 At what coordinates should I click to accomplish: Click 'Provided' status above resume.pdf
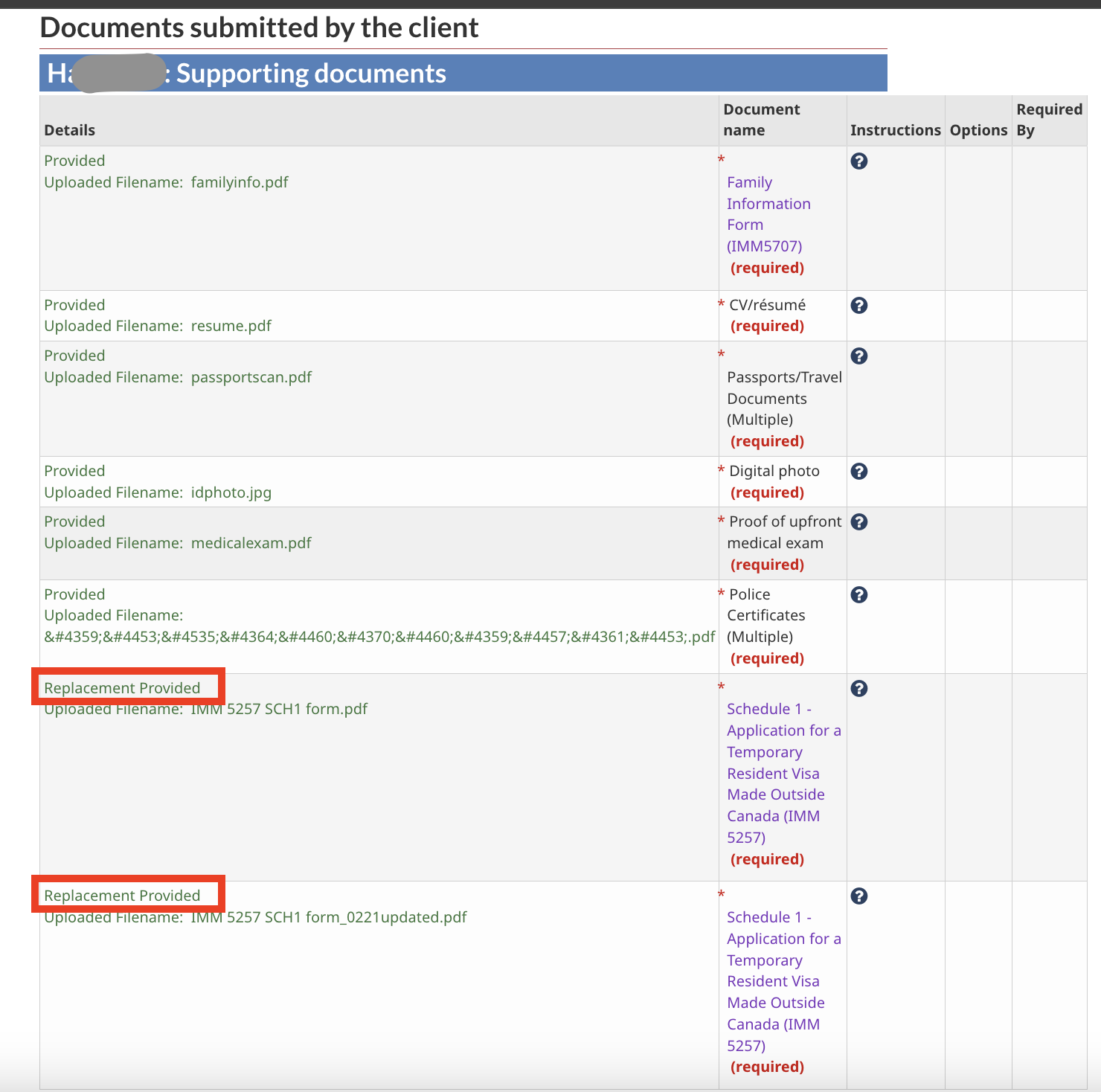click(74, 305)
